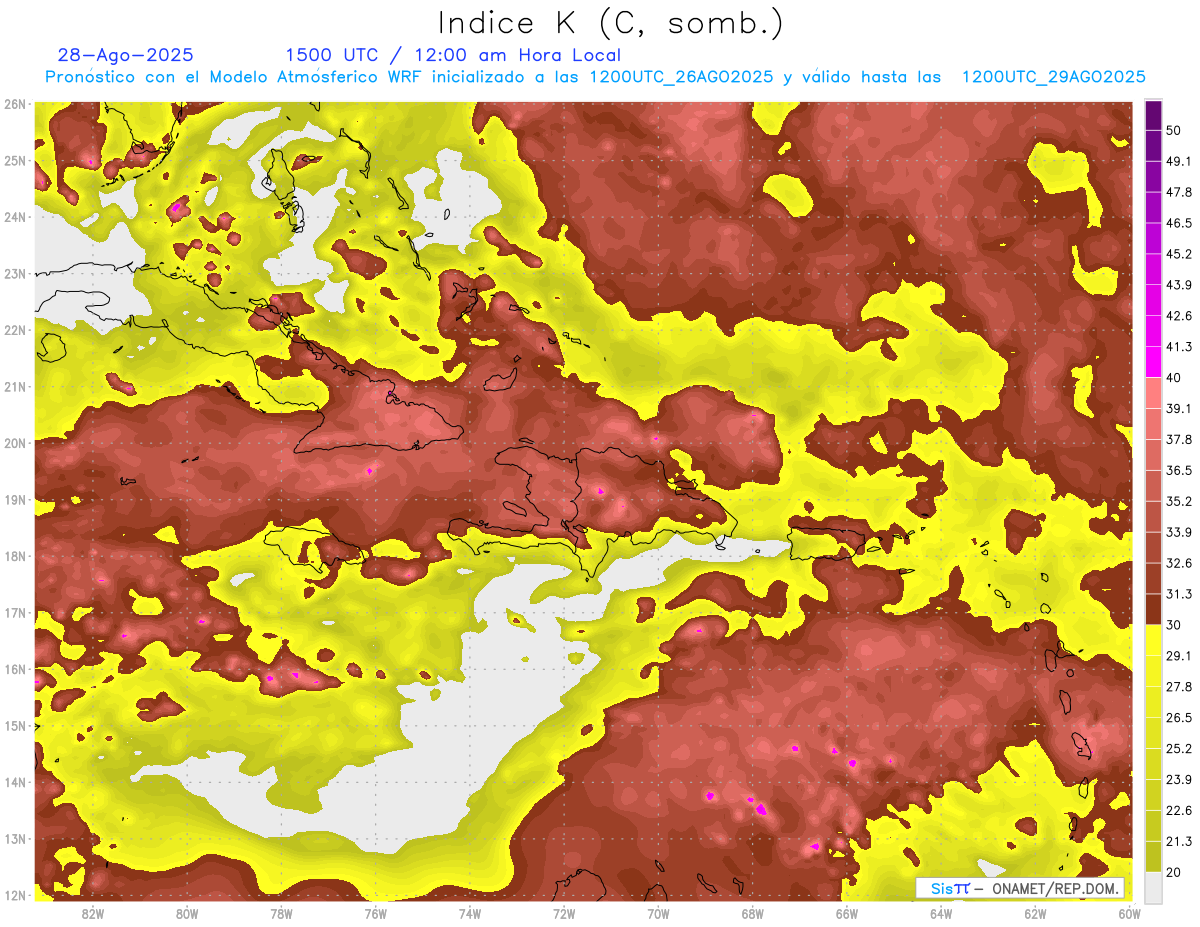Click the '45.2' color scale label

[1179, 254]
